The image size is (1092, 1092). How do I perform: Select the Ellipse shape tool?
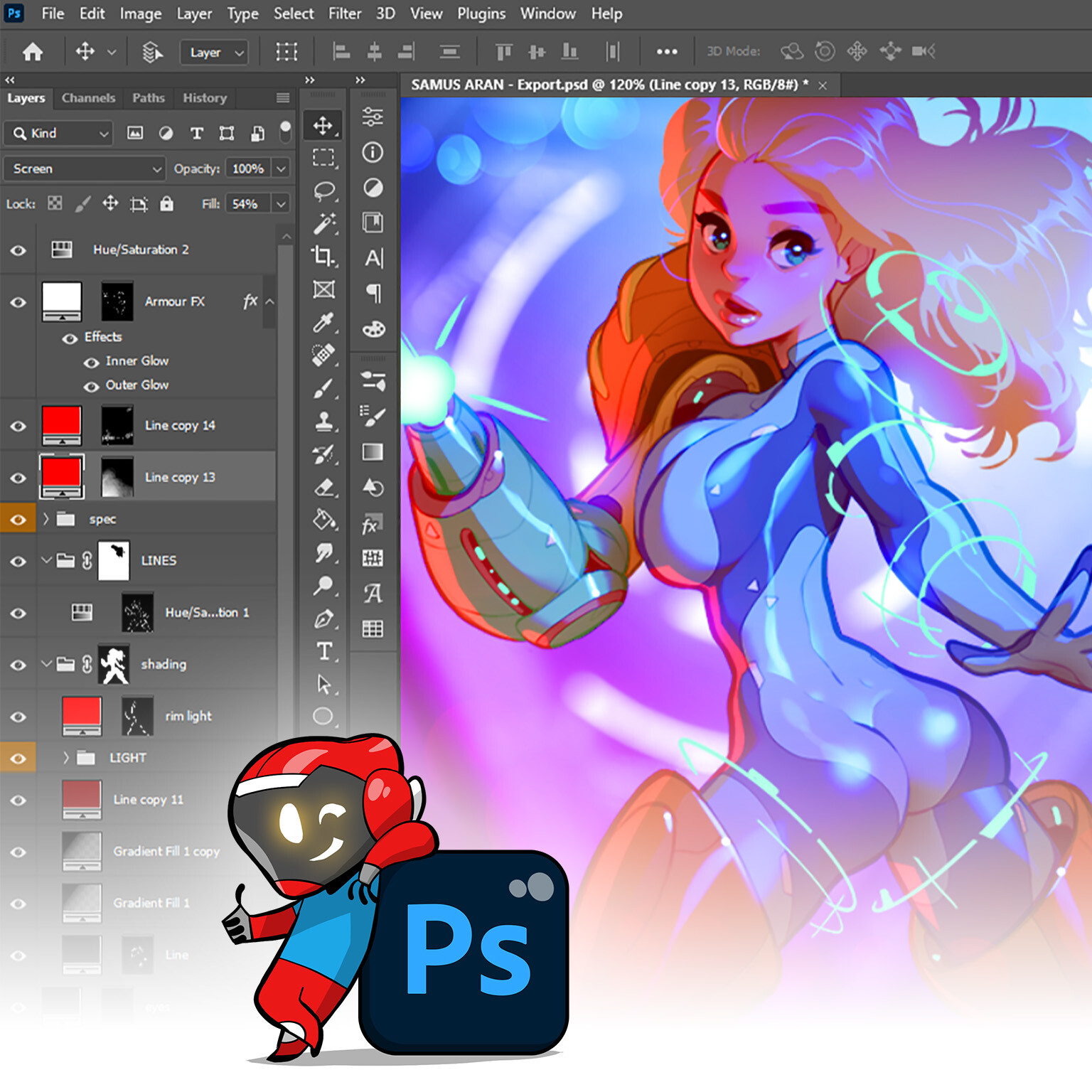[x=323, y=716]
